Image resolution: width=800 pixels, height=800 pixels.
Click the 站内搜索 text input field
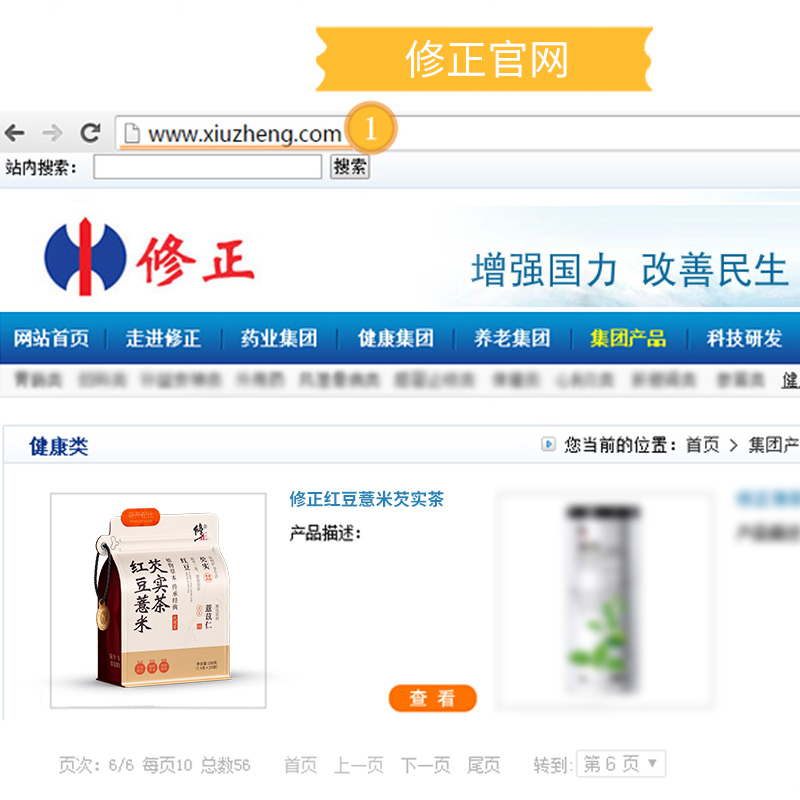208,167
